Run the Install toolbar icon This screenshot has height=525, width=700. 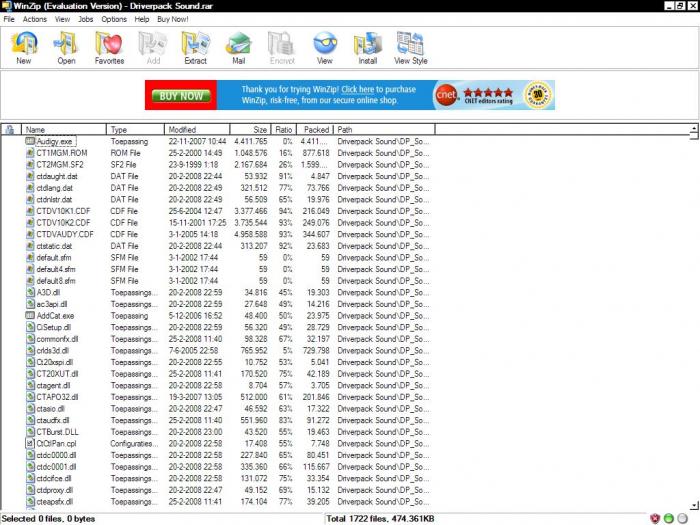tap(368, 48)
